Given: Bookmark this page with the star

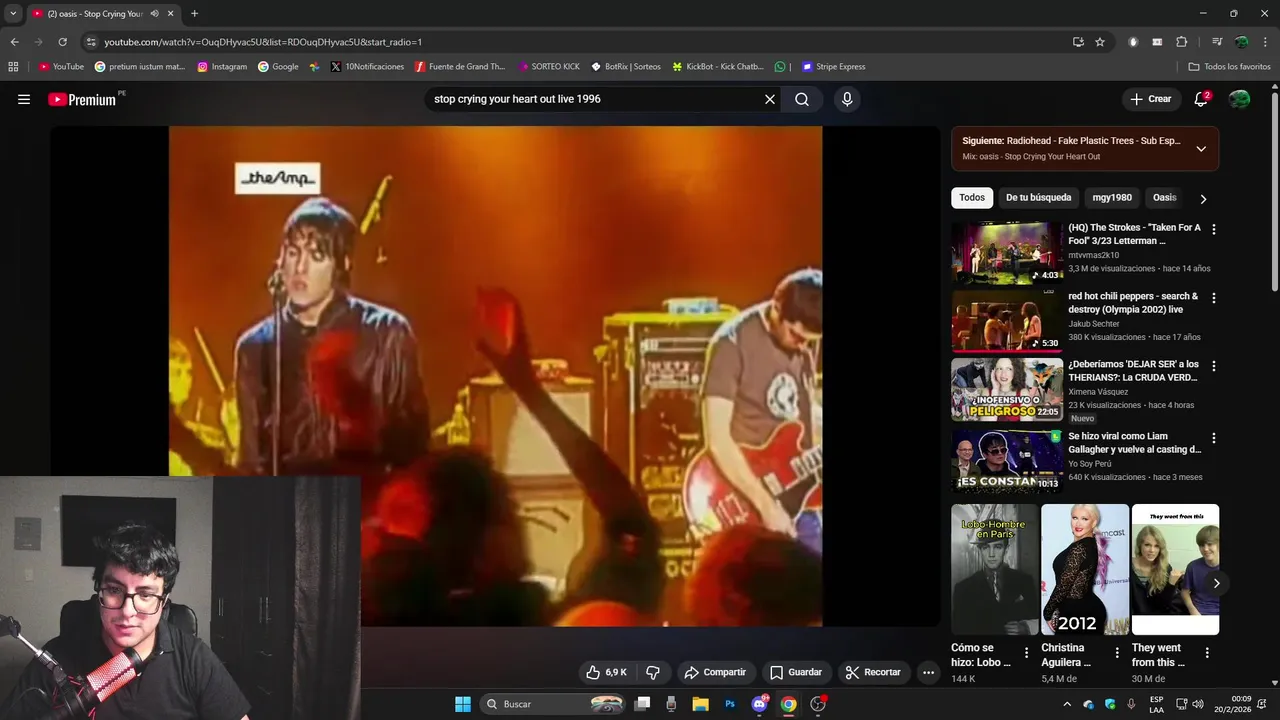Looking at the screenshot, I should pyautogui.click(x=1100, y=42).
